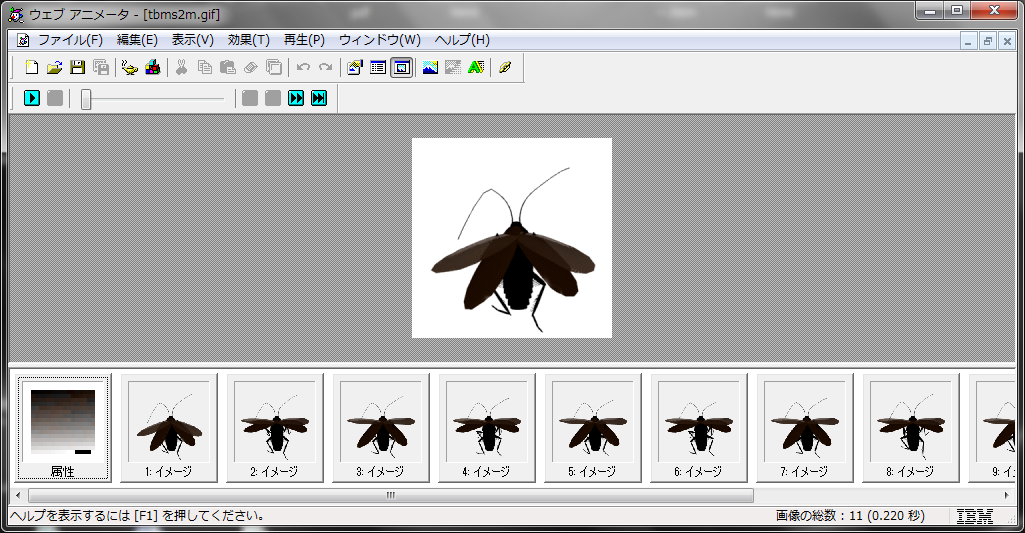Select the 属性 properties thumbnail
1025x533 pixels.
[63, 429]
